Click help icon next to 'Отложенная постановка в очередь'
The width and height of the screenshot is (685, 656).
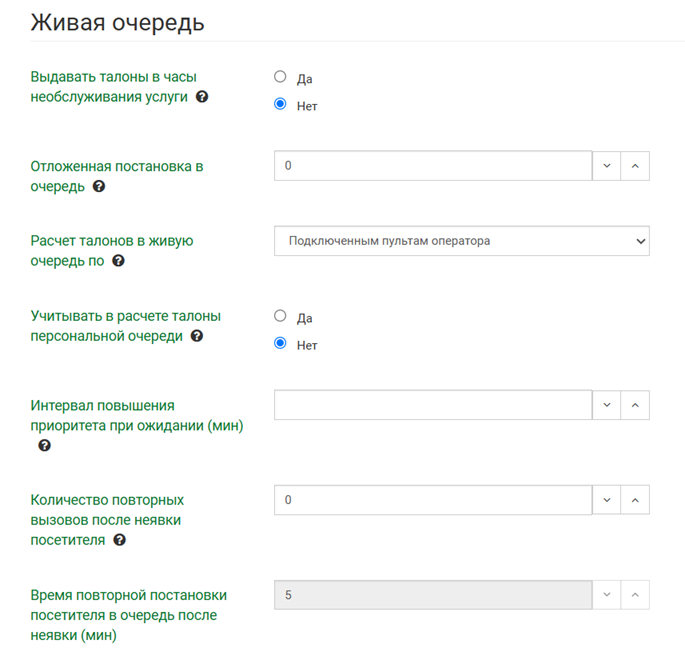coord(99,186)
